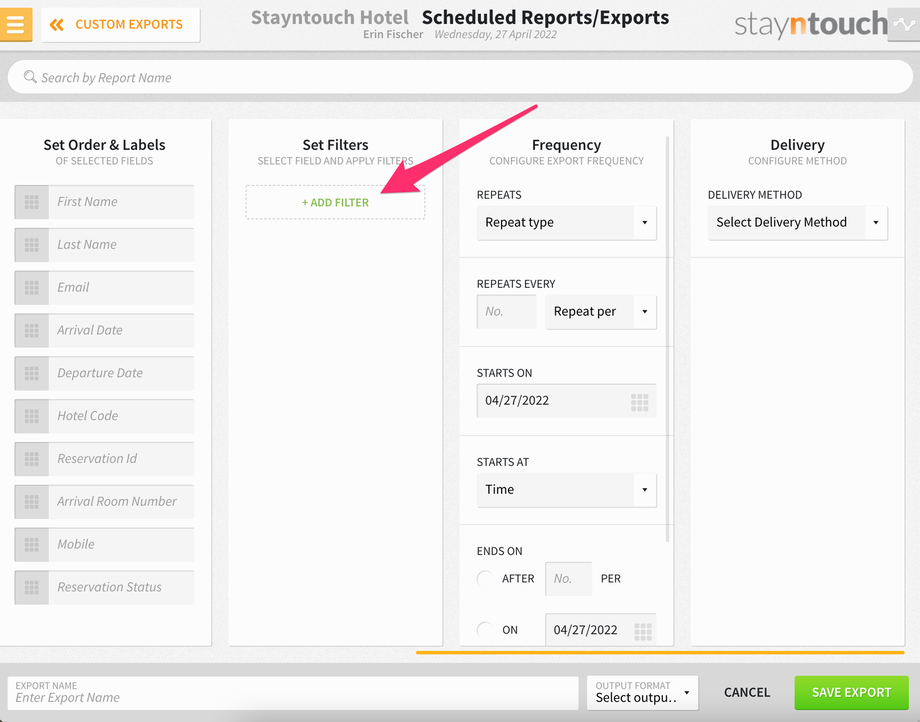This screenshot has height=722, width=920.
Task: Click the Wednesday, 27 April 2022 date text
Action: click(x=495, y=35)
